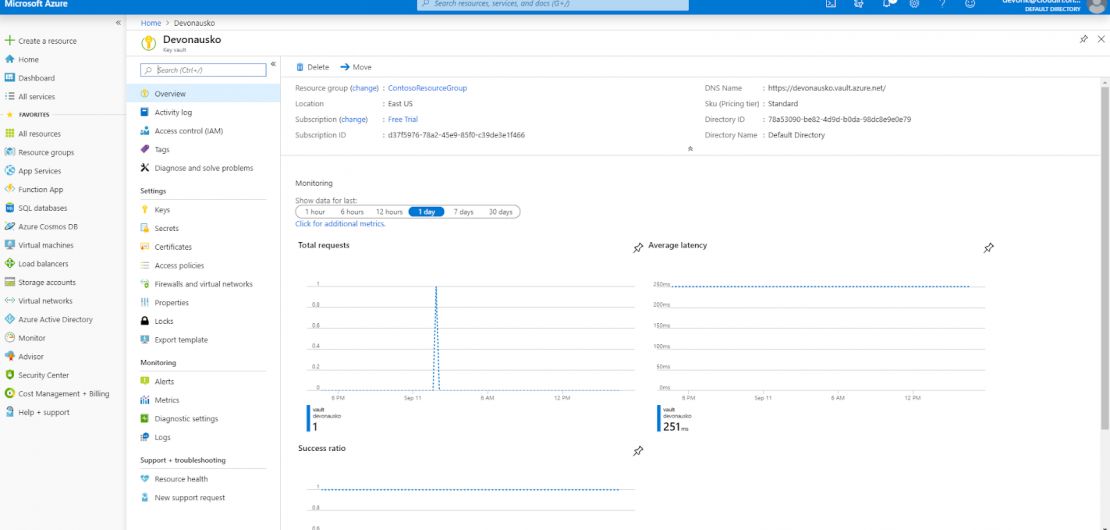The image size is (1110, 530).
Task: Go to Home breadcrumb
Action: [151, 23]
